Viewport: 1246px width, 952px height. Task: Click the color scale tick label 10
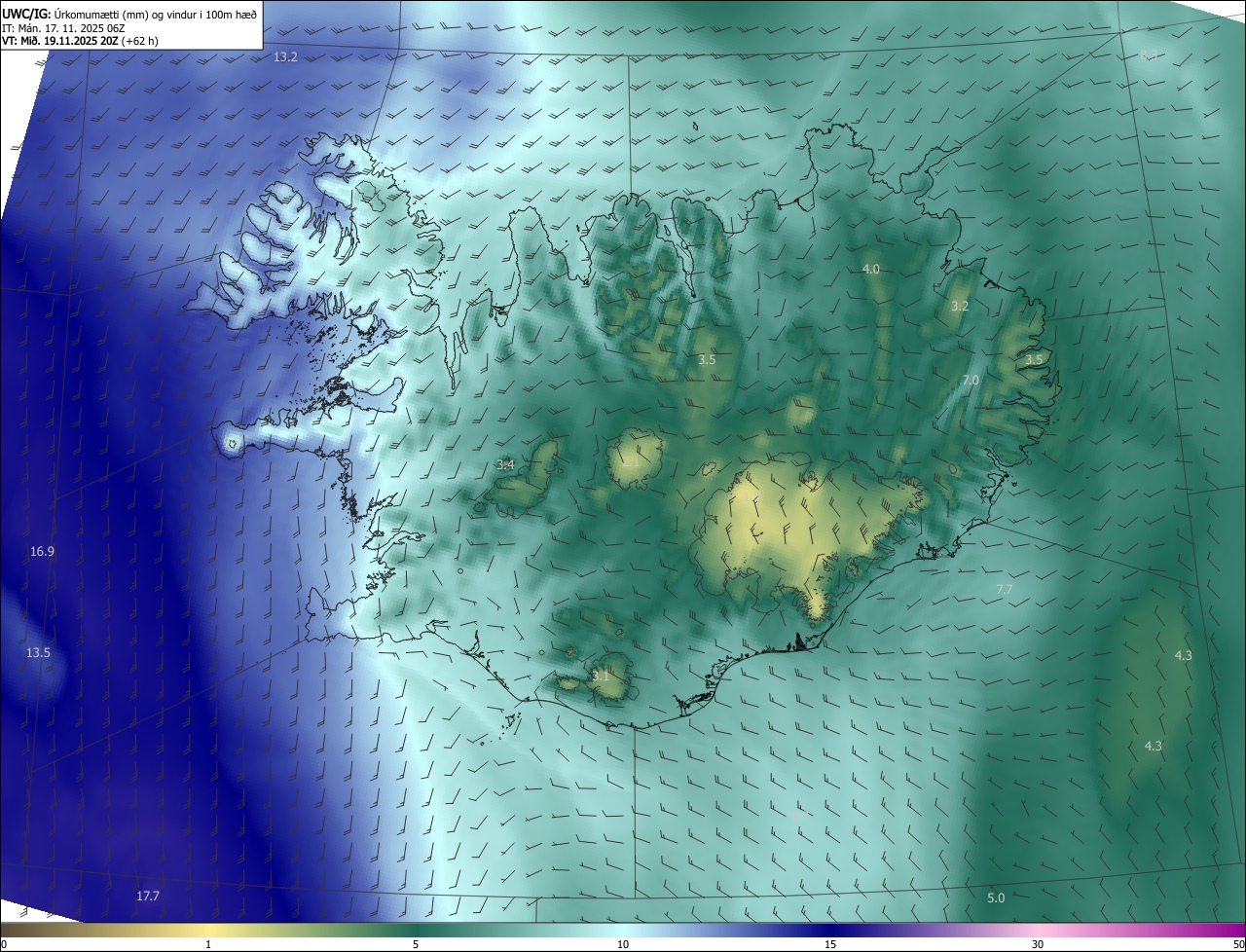(x=623, y=945)
